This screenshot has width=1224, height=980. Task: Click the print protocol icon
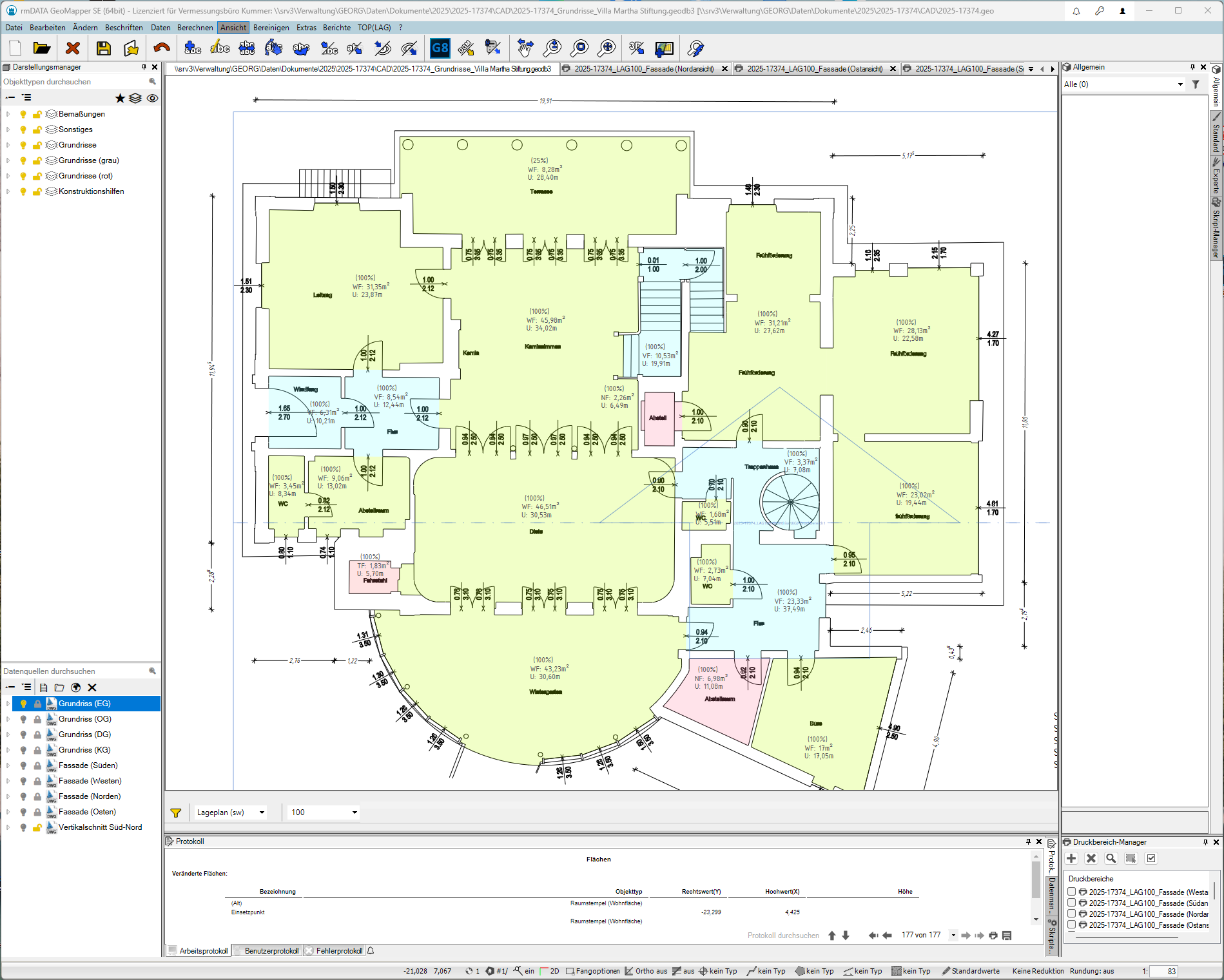click(x=993, y=936)
